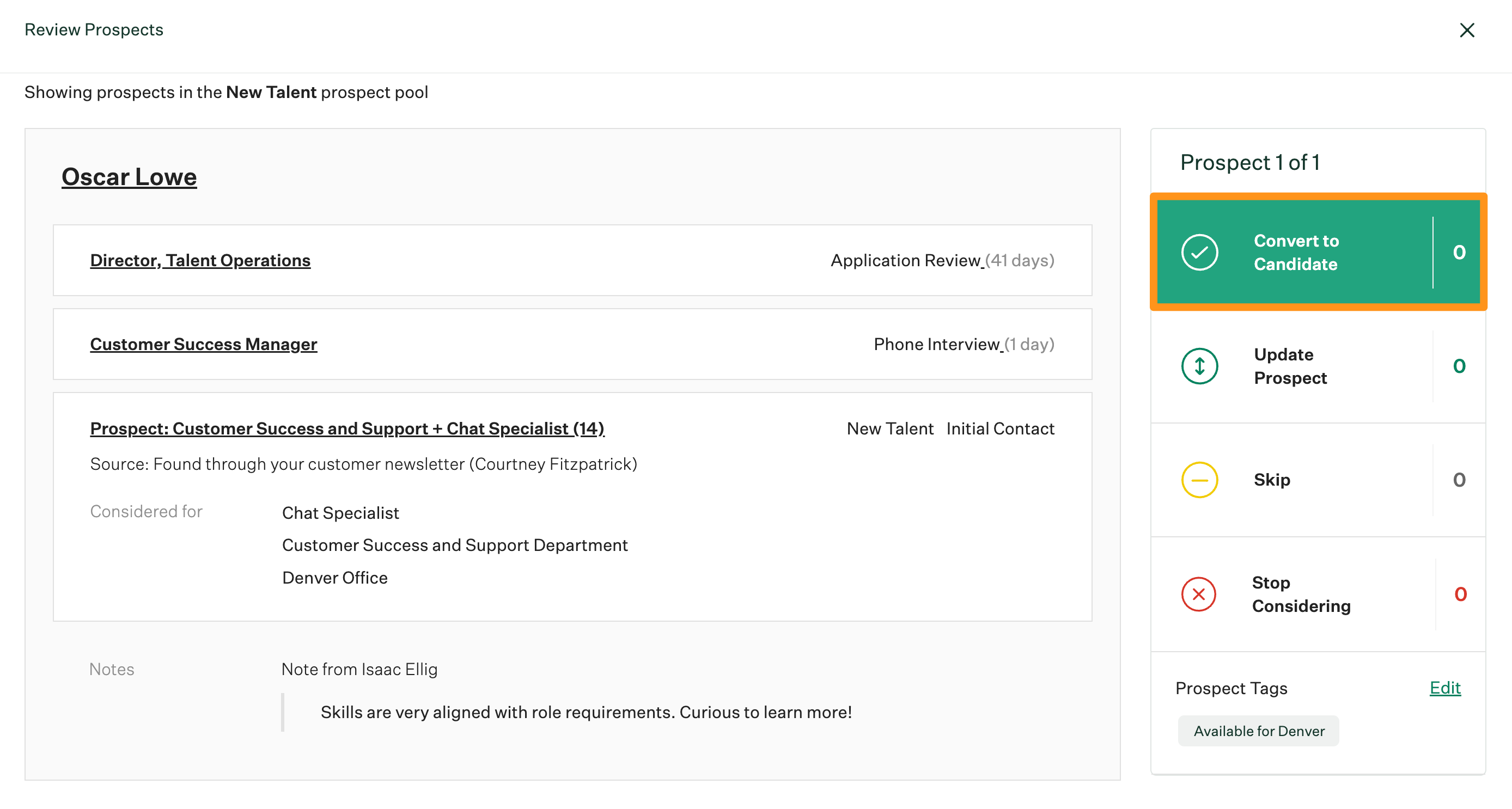Edit the Prospect Tags
The image size is (1512, 809).
click(x=1445, y=688)
